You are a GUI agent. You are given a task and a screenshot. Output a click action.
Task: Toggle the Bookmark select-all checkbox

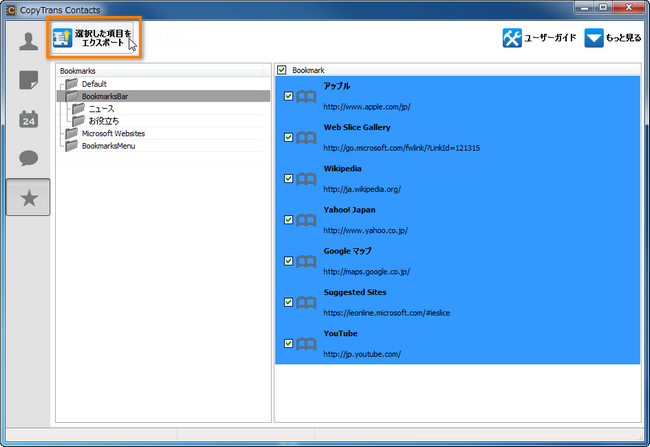[282, 70]
